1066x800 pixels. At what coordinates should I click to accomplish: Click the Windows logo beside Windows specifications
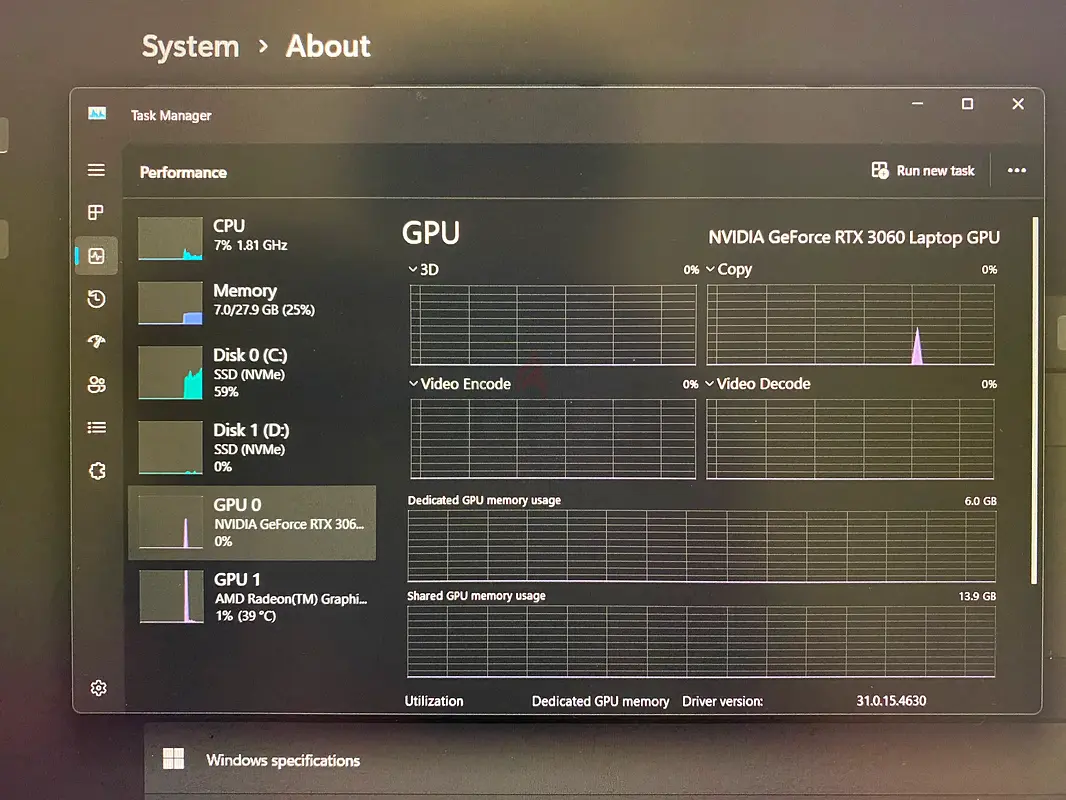(x=173, y=759)
